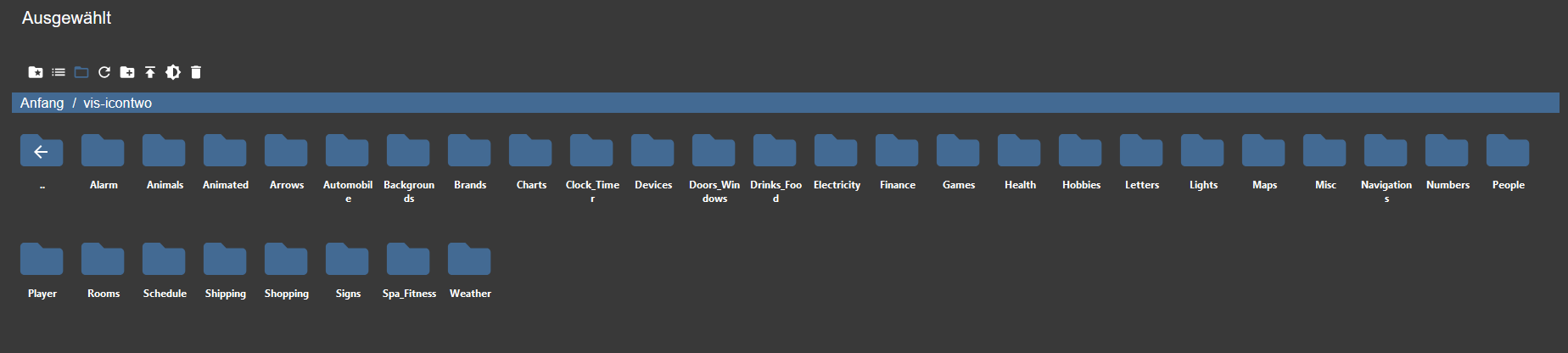This screenshot has height=353, width=1568.
Task: Open the Player folder
Action: [x=42, y=259]
